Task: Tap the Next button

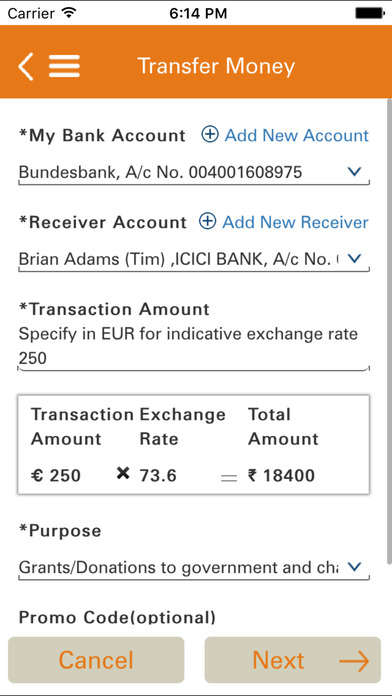Action: (x=293, y=660)
